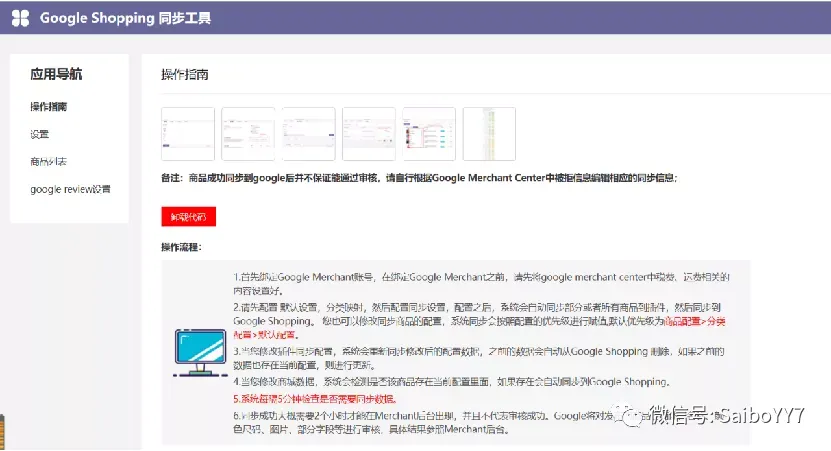831x451 pixels.
Task: Open the third guide screenshot thumbnail
Action: pyautogui.click(x=308, y=134)
